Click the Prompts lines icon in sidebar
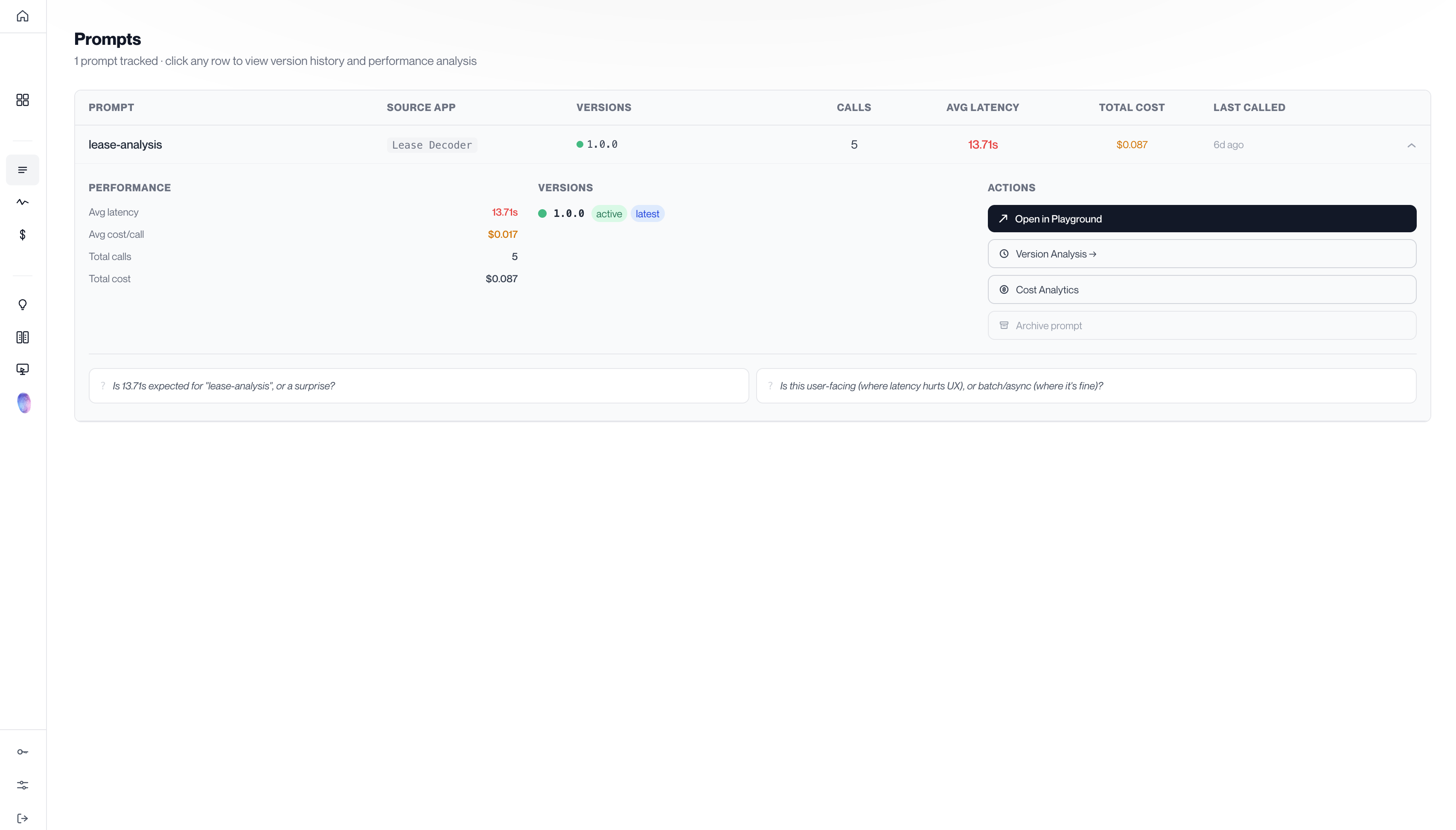Image resolution: width=1456 pixels, height=830 pixels. (23, 170)
